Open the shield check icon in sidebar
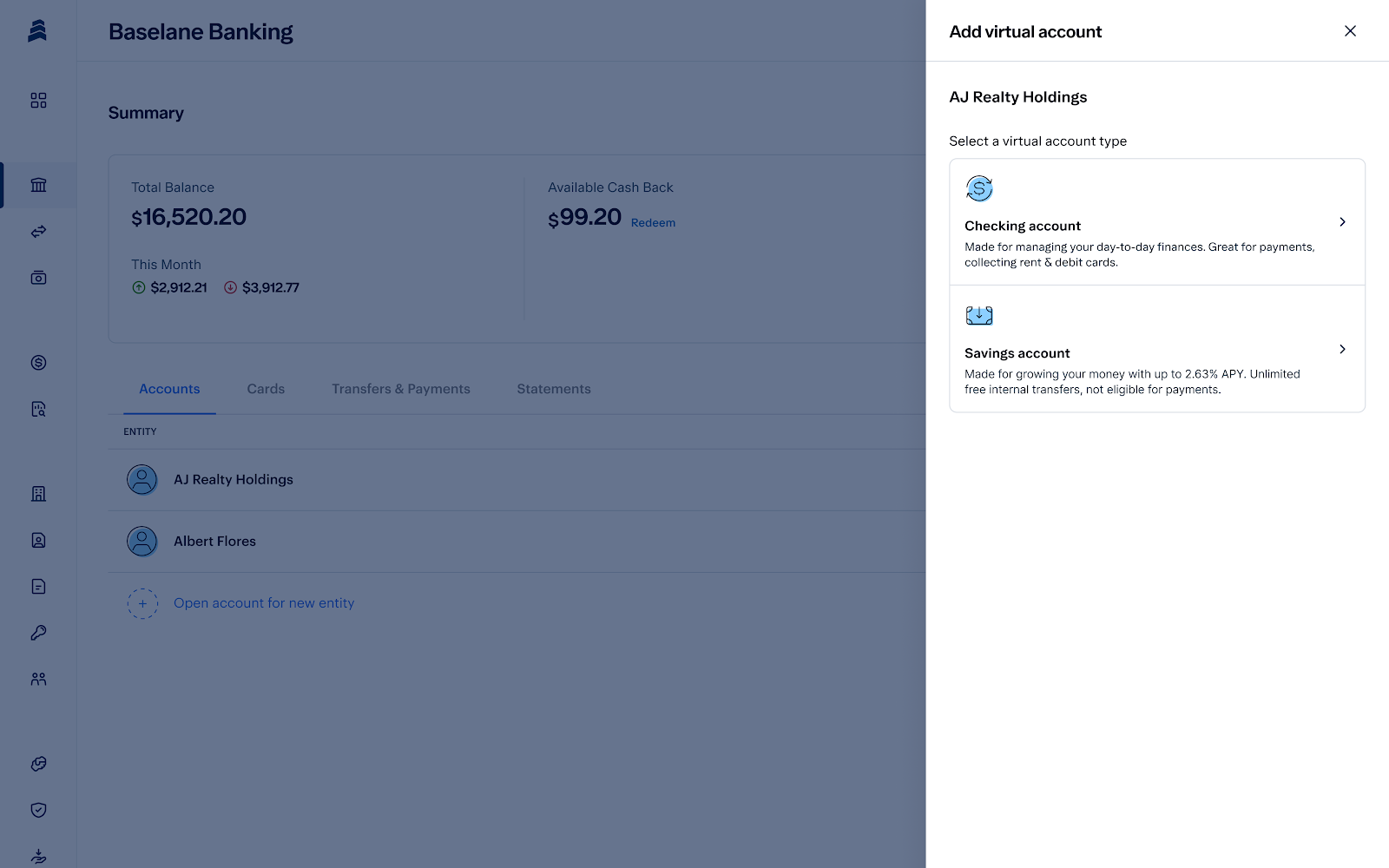The height and width of the screenshot is (868, 1389). pyautogui.click(x=38, y=810)
